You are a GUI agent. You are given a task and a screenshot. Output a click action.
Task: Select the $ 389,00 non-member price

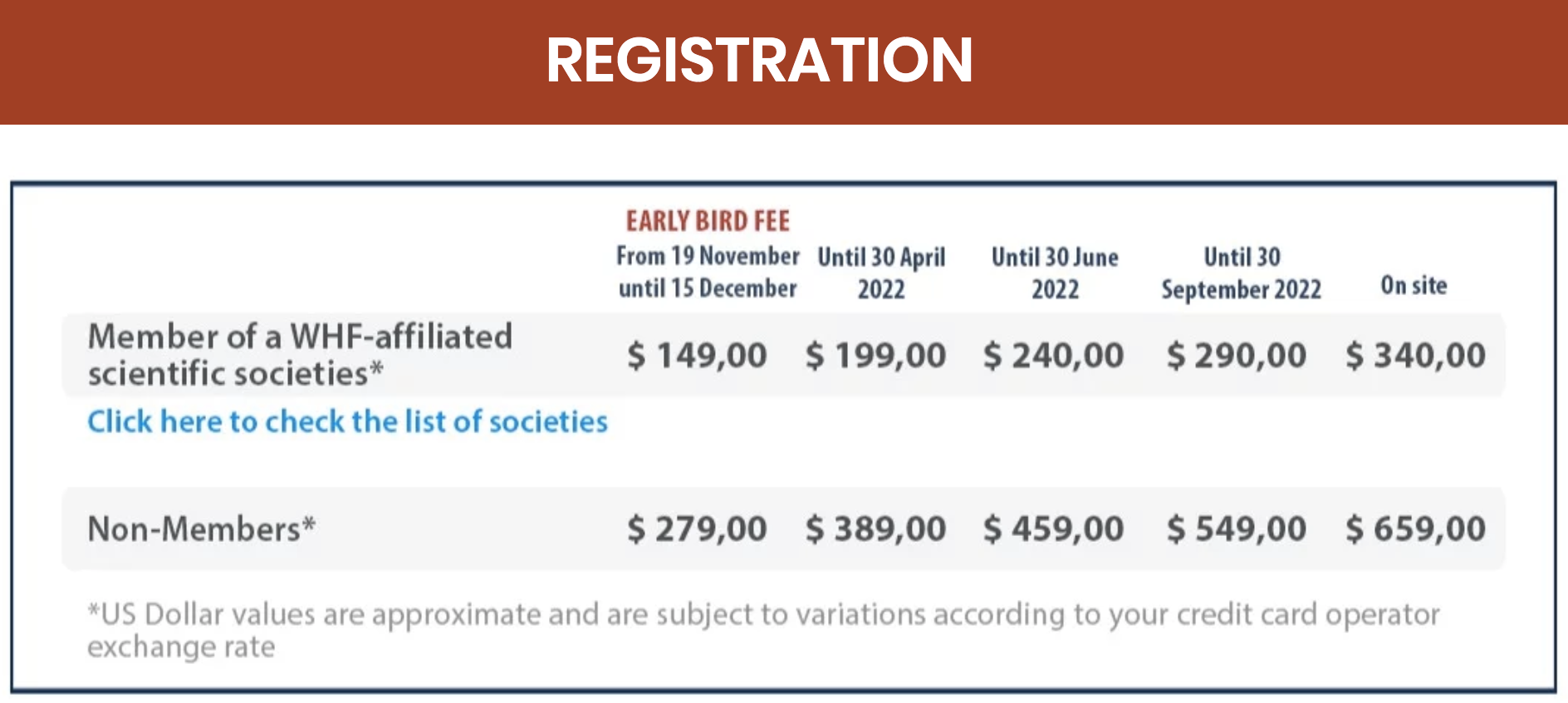pyautogui.click(x=875, y=528)
